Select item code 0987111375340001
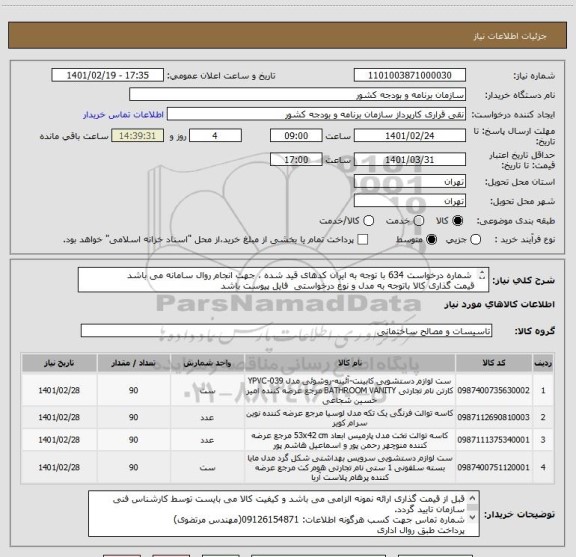The width and height of the screenshot is (576, 557). (x=493, y=440)
